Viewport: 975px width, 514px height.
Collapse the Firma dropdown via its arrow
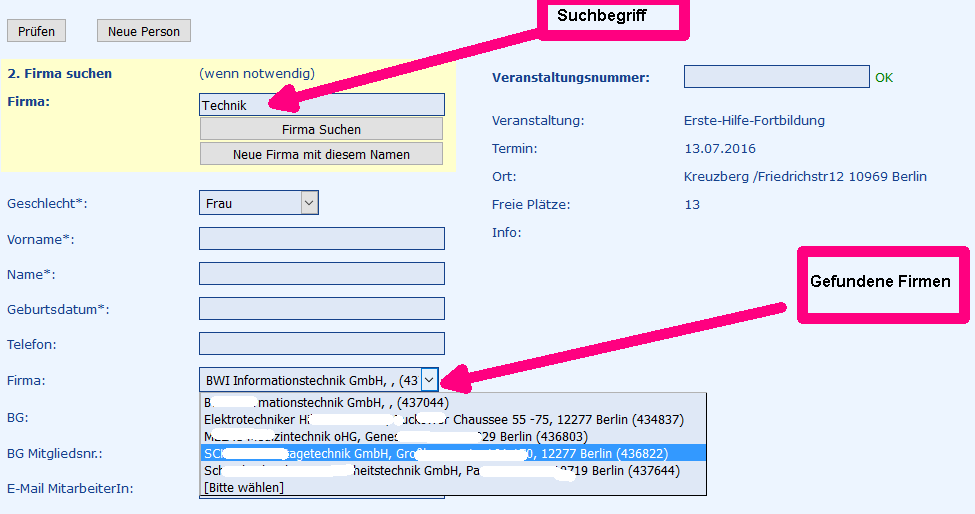tap(429, 380)
